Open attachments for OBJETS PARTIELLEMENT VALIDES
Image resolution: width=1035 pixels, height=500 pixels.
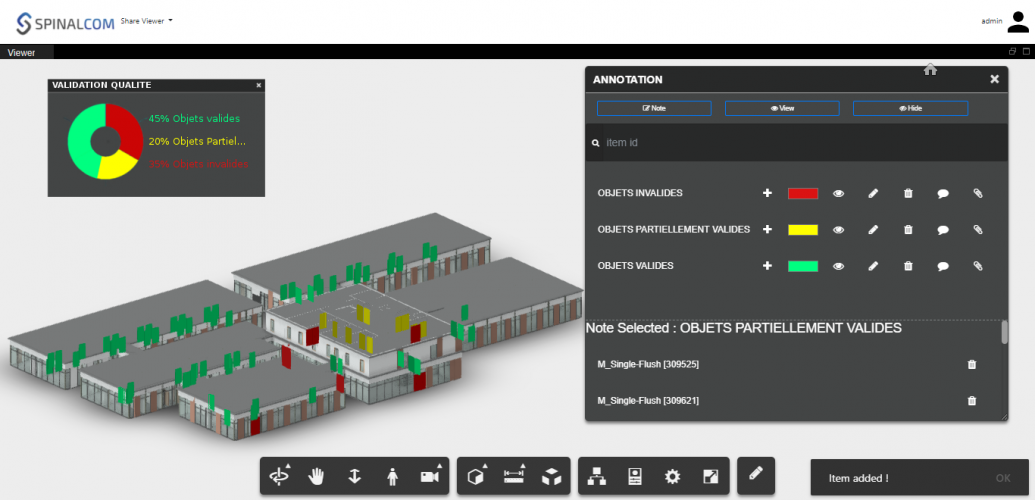978,230
